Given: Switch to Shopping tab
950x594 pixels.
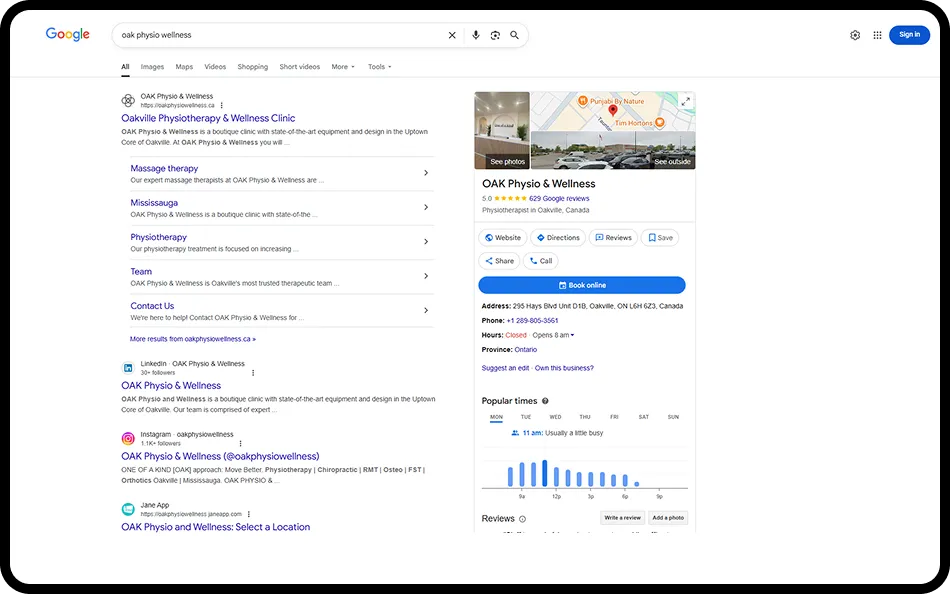Looking at the screenshot, I should [253, 67].
